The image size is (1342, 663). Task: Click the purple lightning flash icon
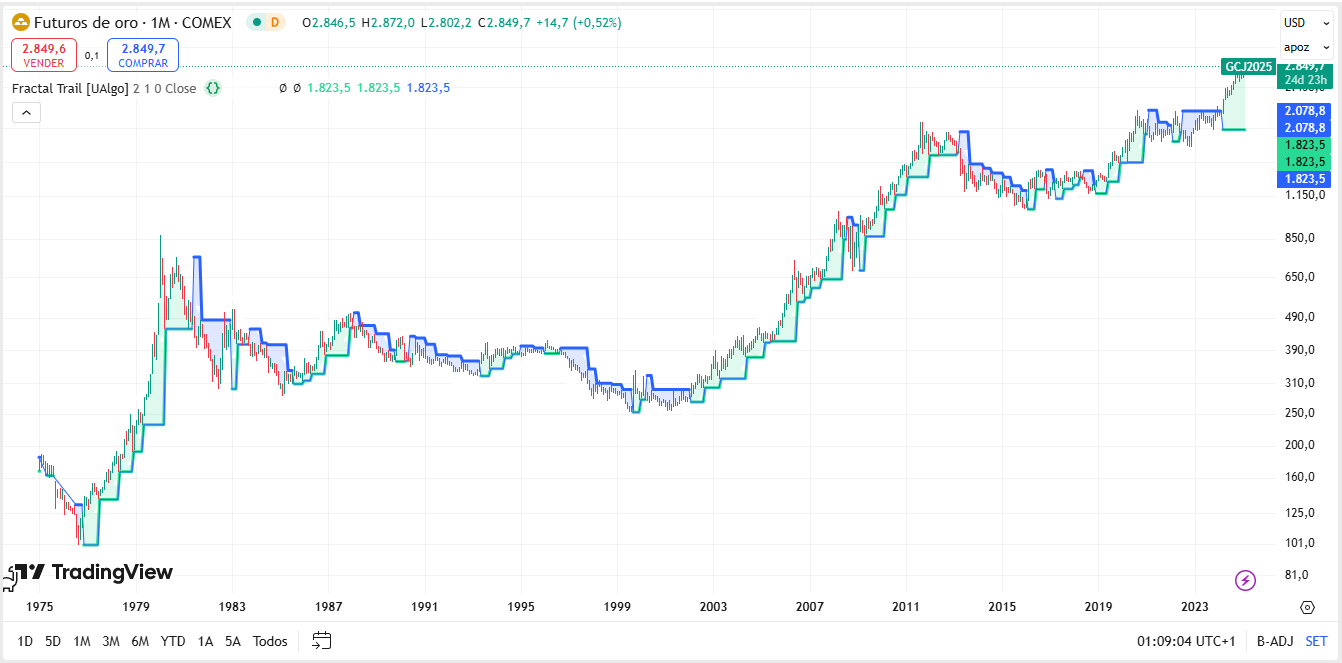click(1245, 580)
